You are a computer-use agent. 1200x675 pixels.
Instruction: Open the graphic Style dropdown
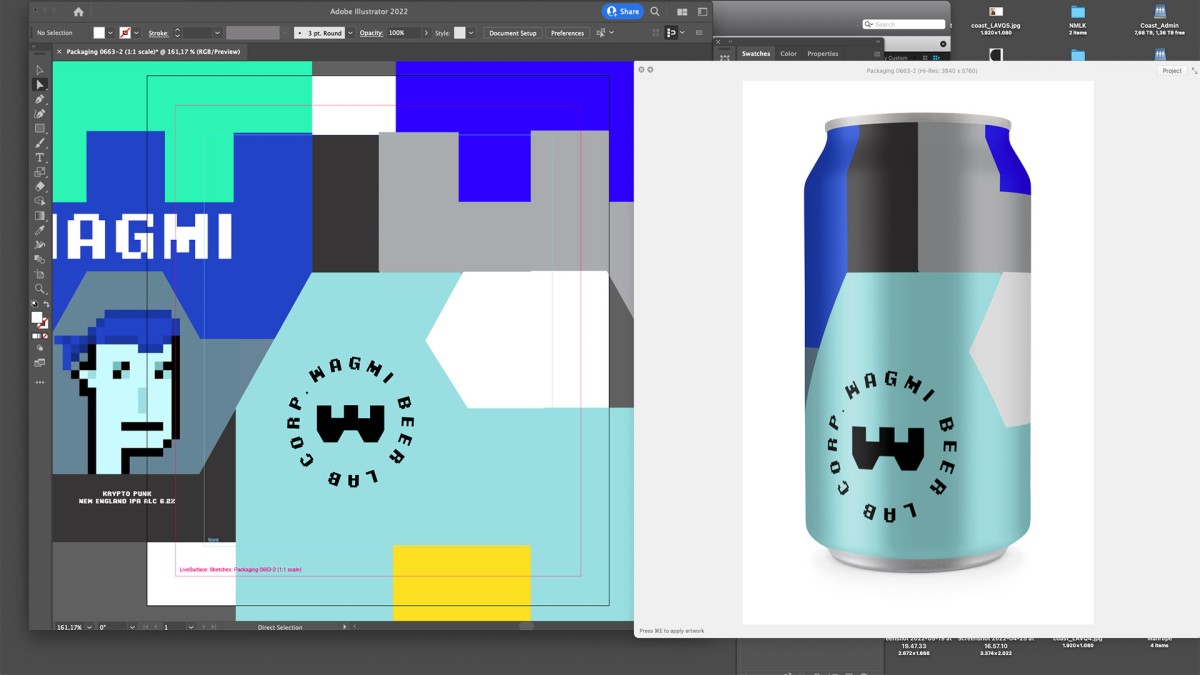point(472,33)
